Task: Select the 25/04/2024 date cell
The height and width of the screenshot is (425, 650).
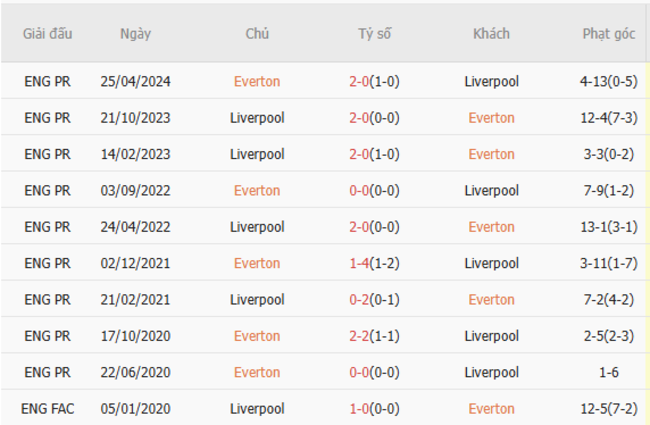Action: coord(135,82)
